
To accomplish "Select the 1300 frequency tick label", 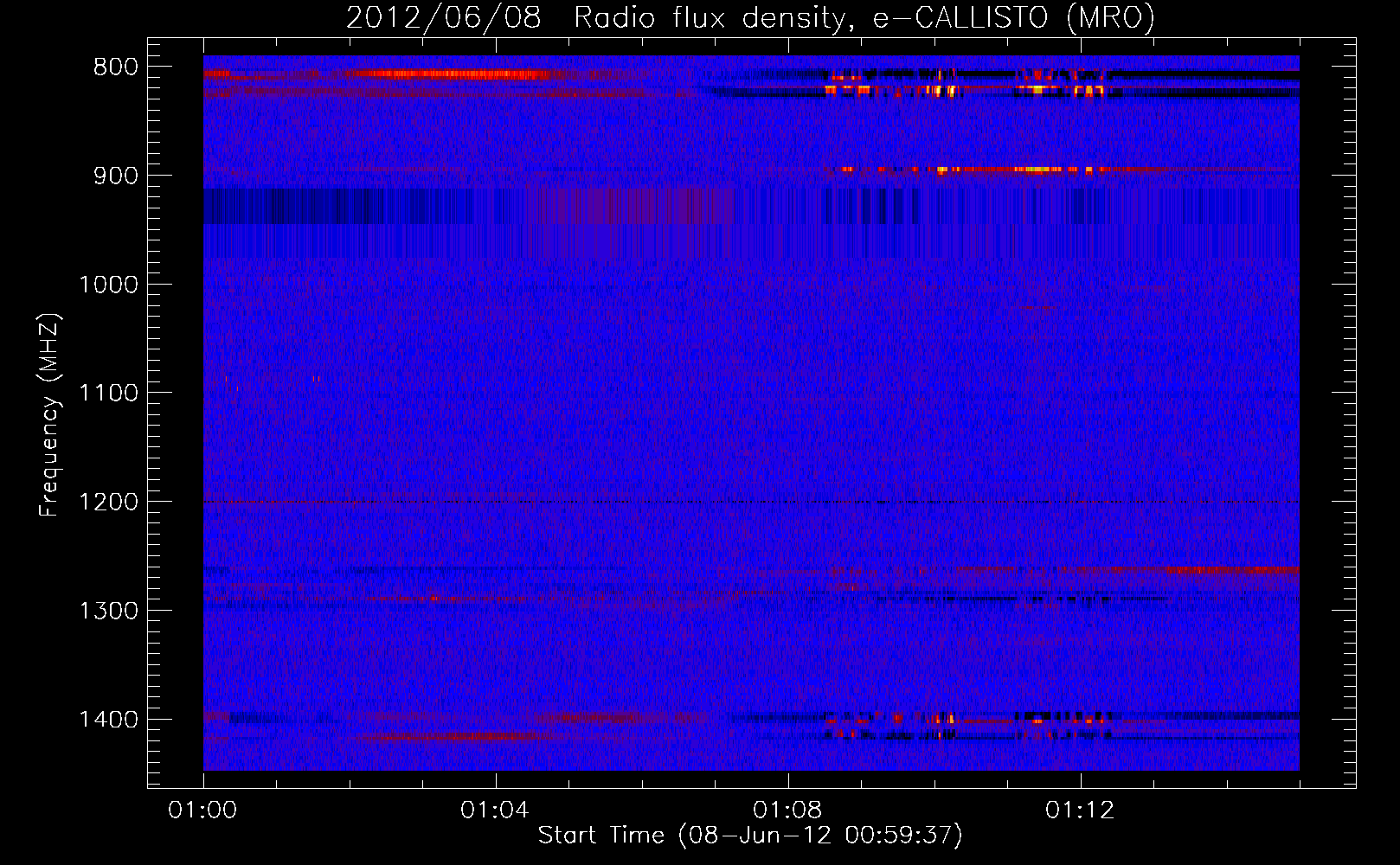I will click(109, 611).
